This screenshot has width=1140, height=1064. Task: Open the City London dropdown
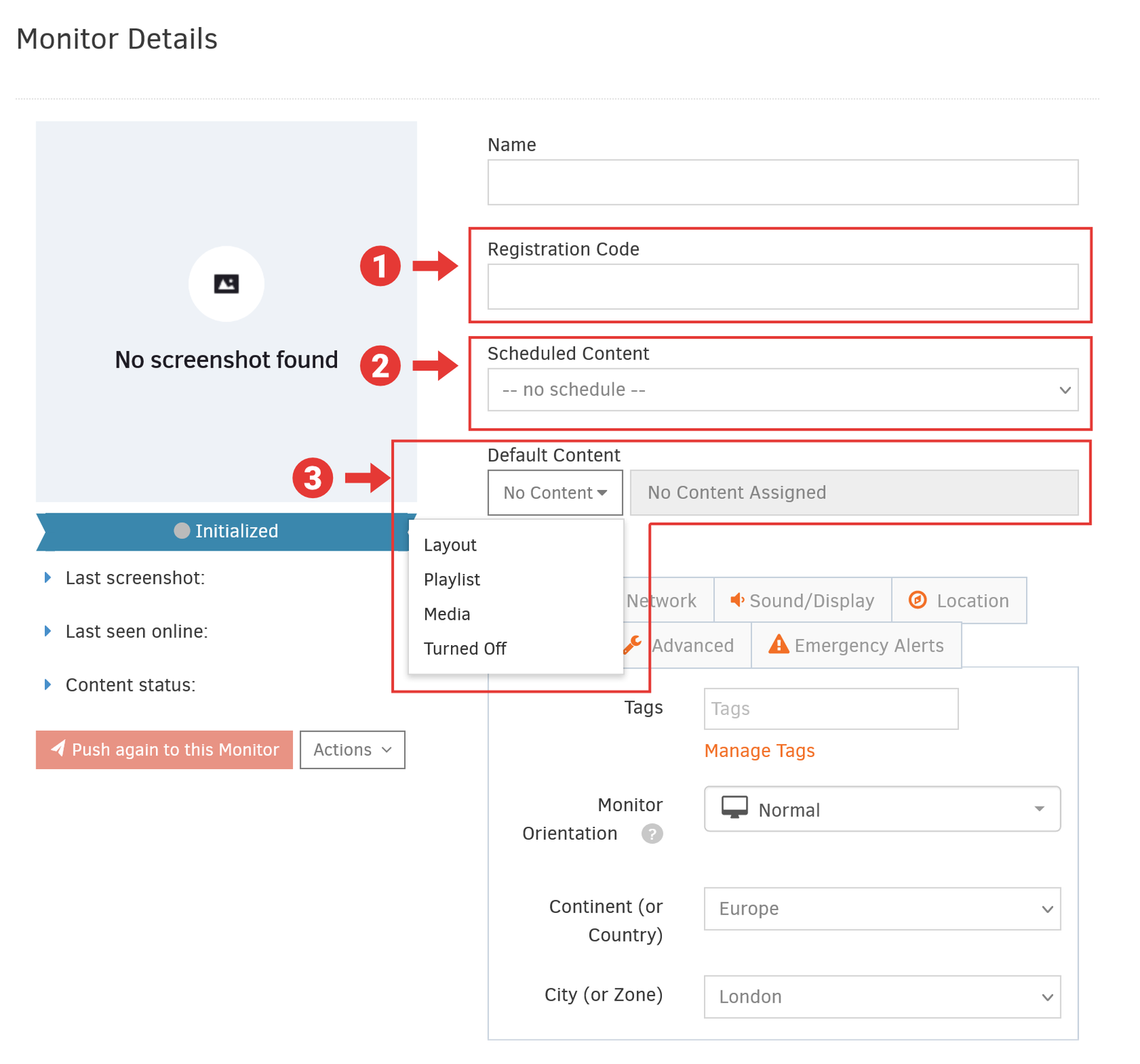point(881,996)
